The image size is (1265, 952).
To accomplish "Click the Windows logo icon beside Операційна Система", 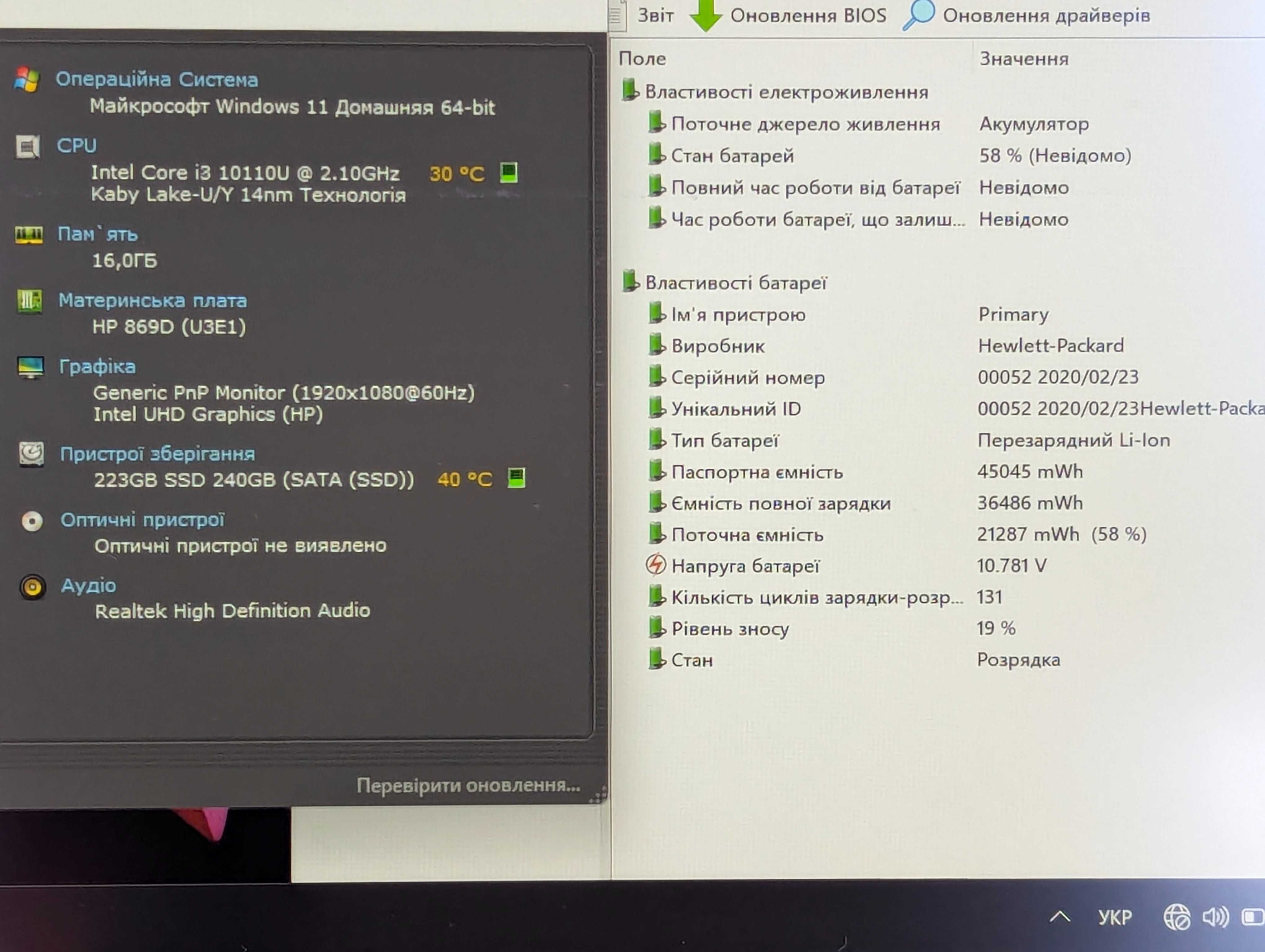I will tap(27, 79).
